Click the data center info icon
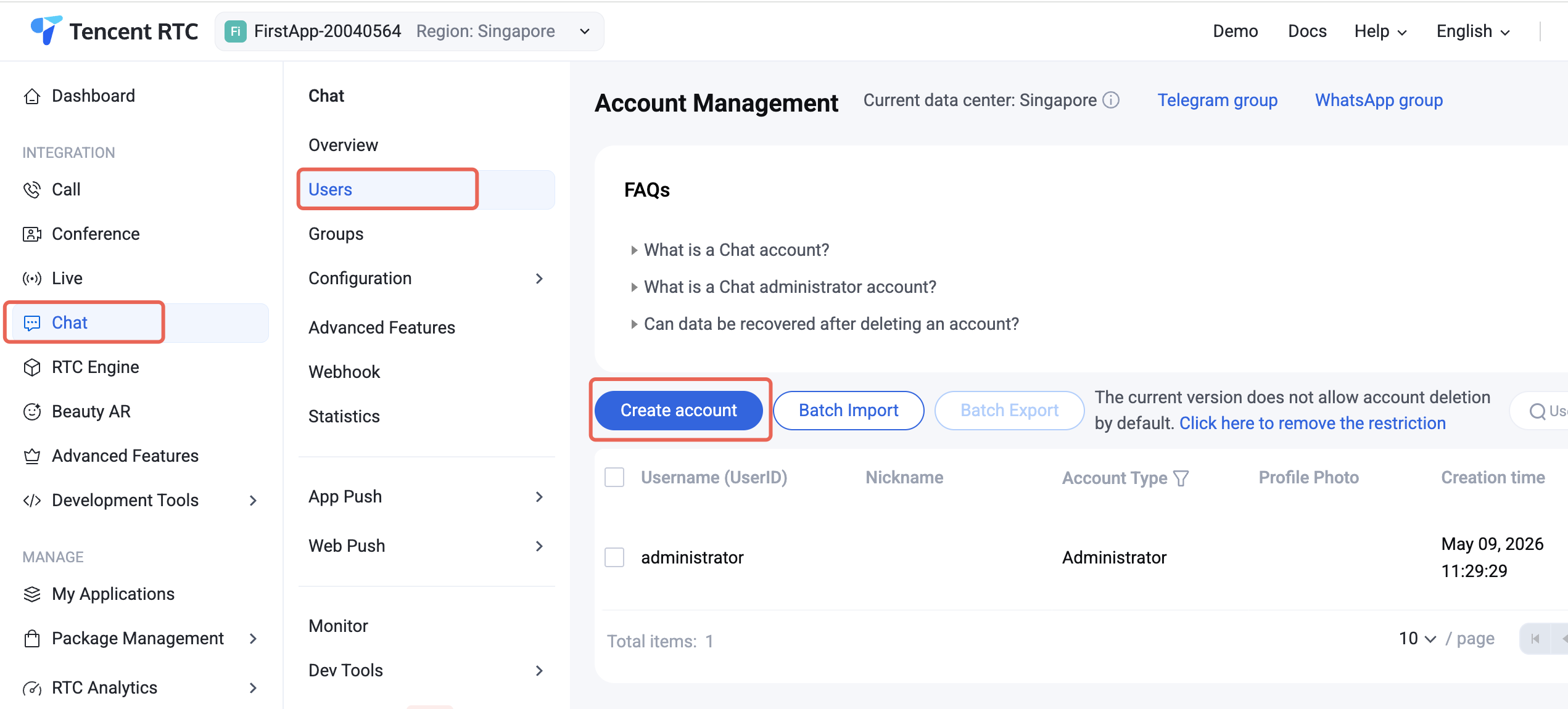Image resolution: width=1568 pixels, height=709 pixels. 1111,100
